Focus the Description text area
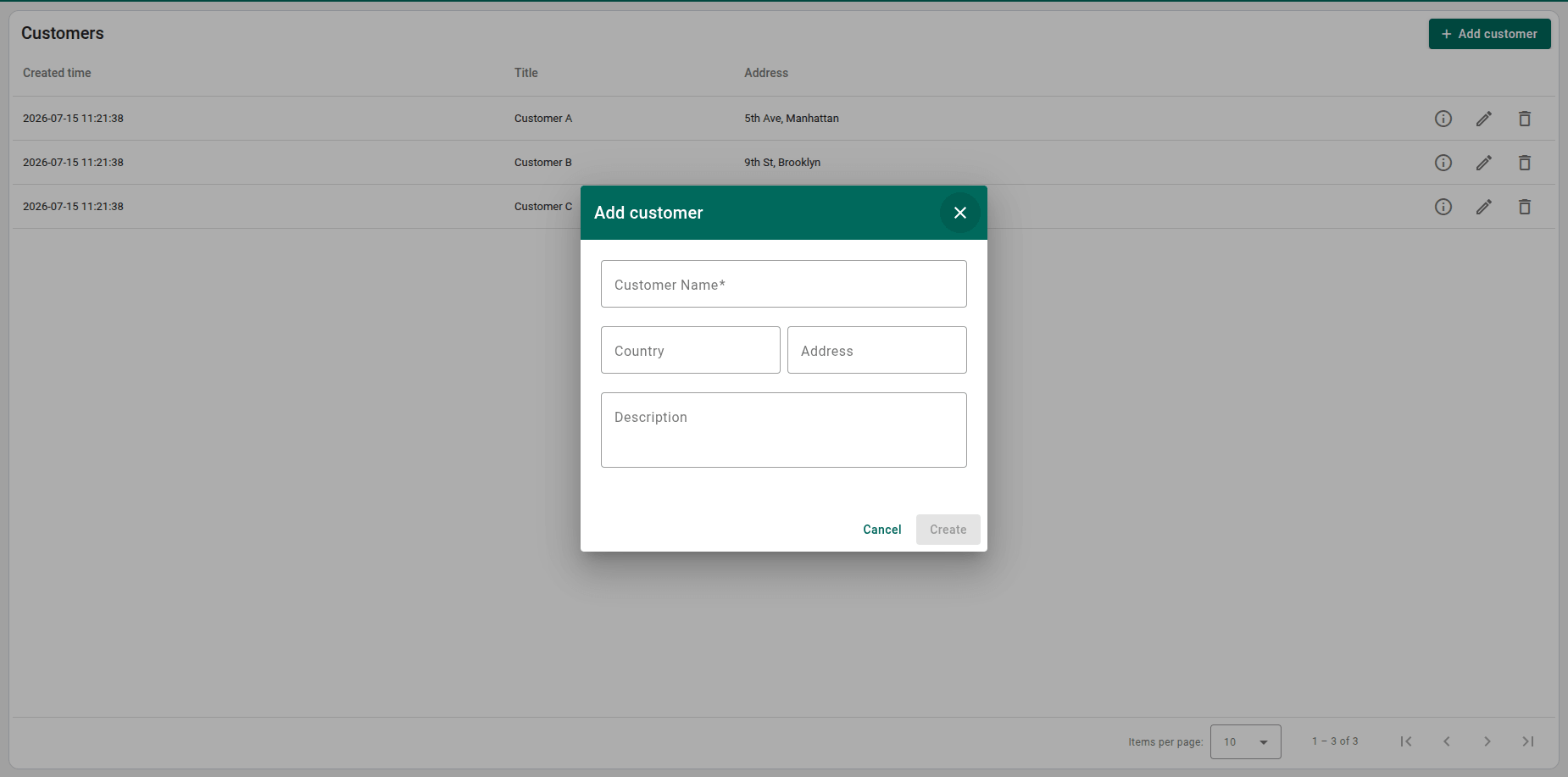 784,430
